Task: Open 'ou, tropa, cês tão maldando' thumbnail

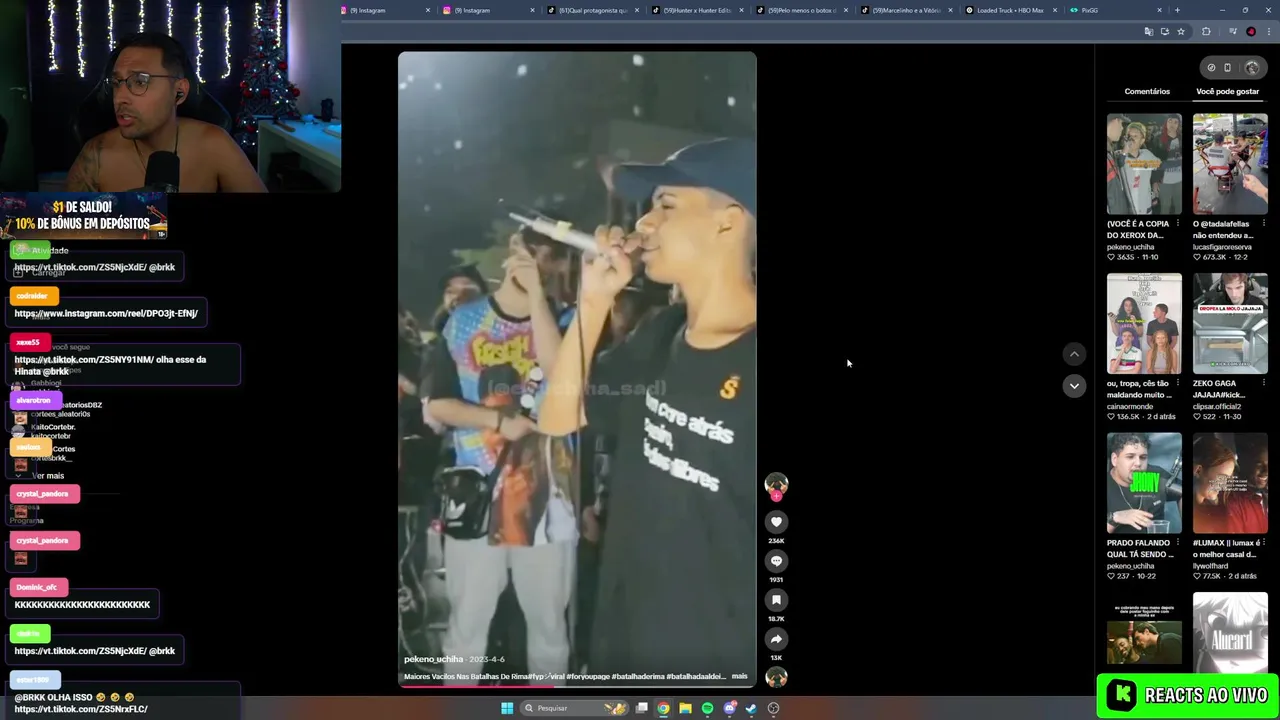Action: click(x=1144, y=323)
